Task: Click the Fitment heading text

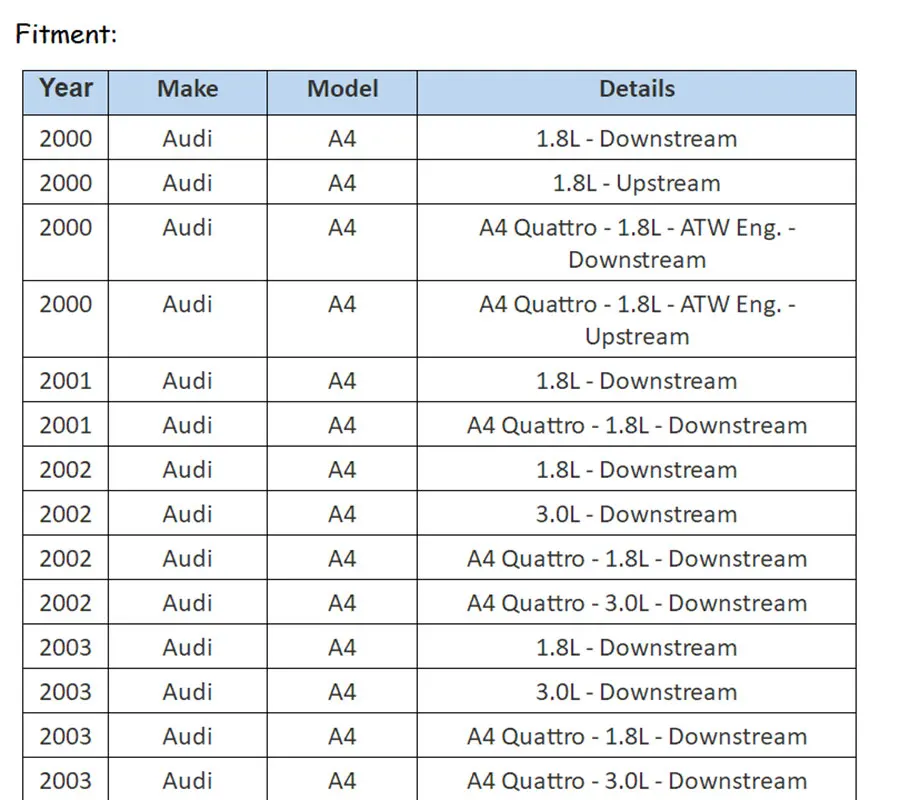Action: click(66, 34)
